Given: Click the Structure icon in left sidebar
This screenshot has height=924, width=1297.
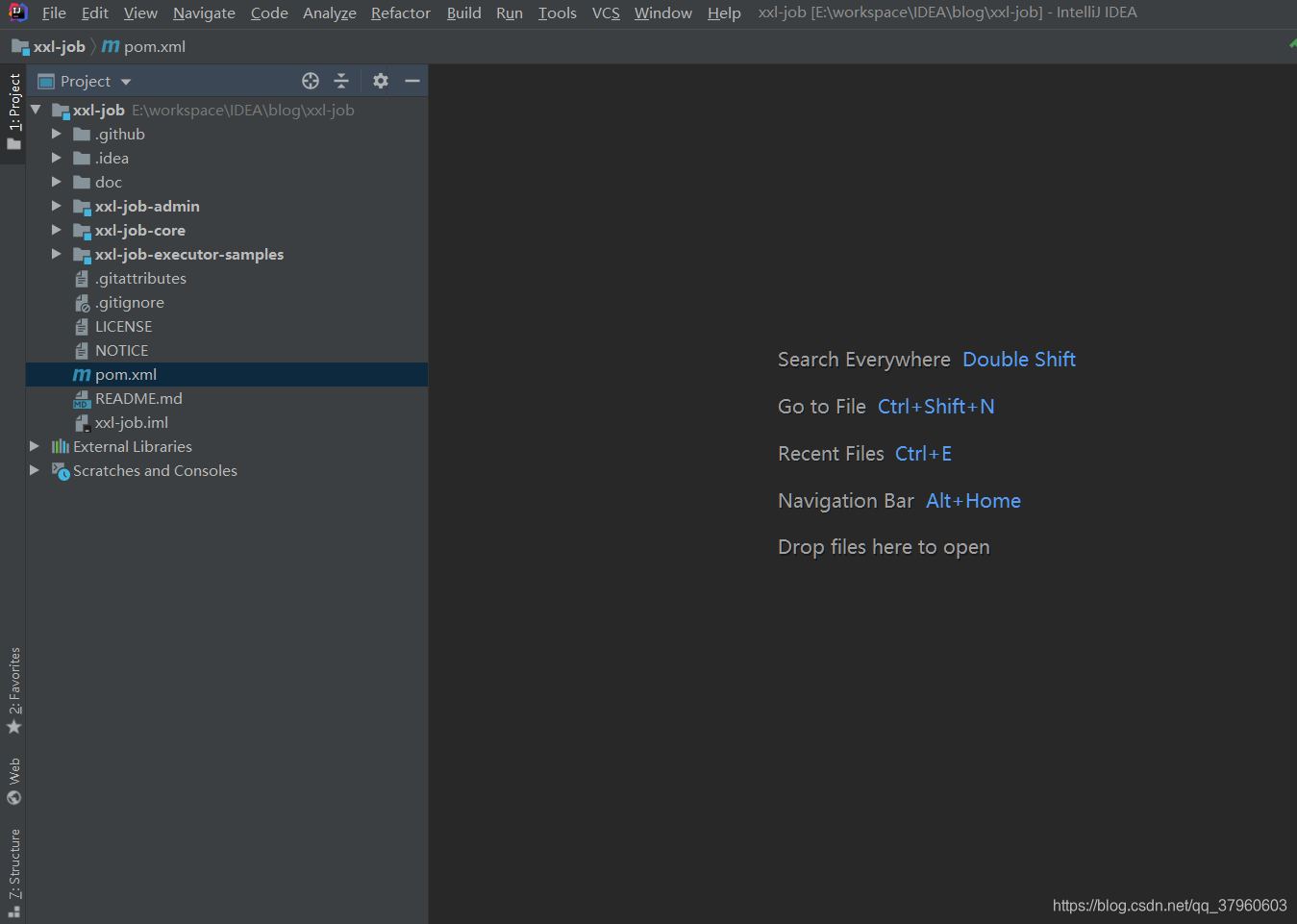Looking at the screenshot, I should click(13, 912).
